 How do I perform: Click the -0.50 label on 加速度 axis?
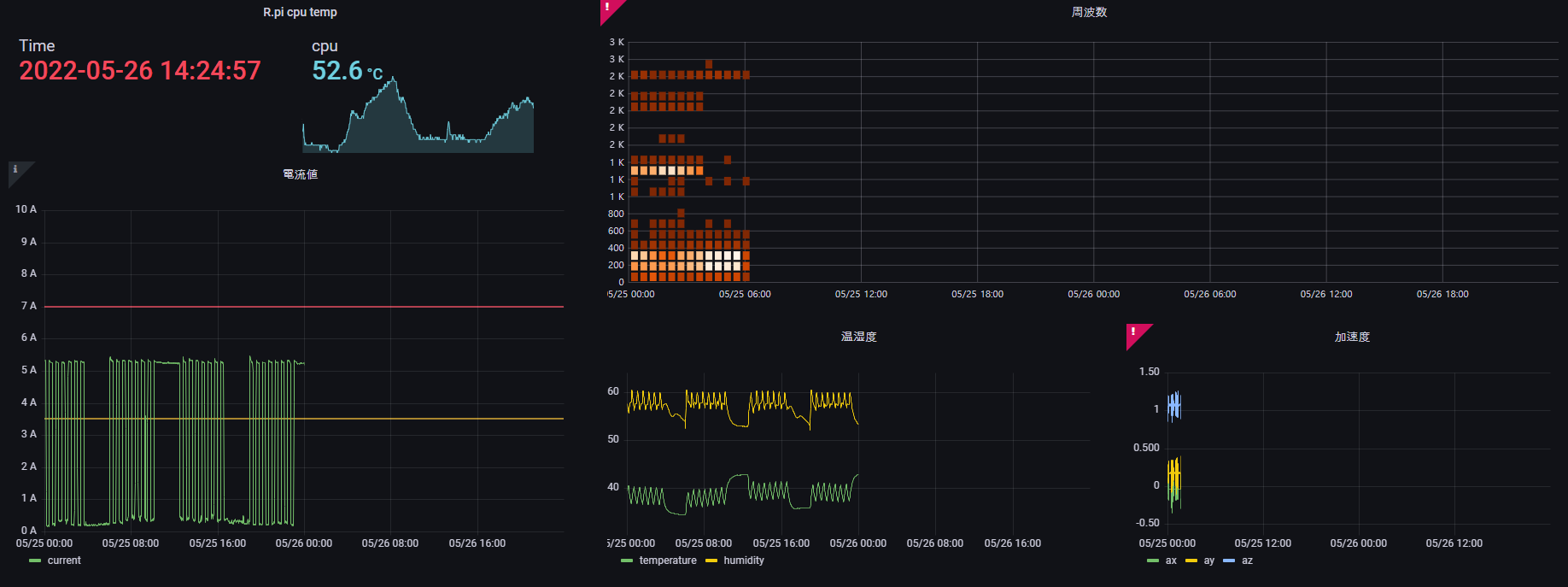pos(1148,523)
